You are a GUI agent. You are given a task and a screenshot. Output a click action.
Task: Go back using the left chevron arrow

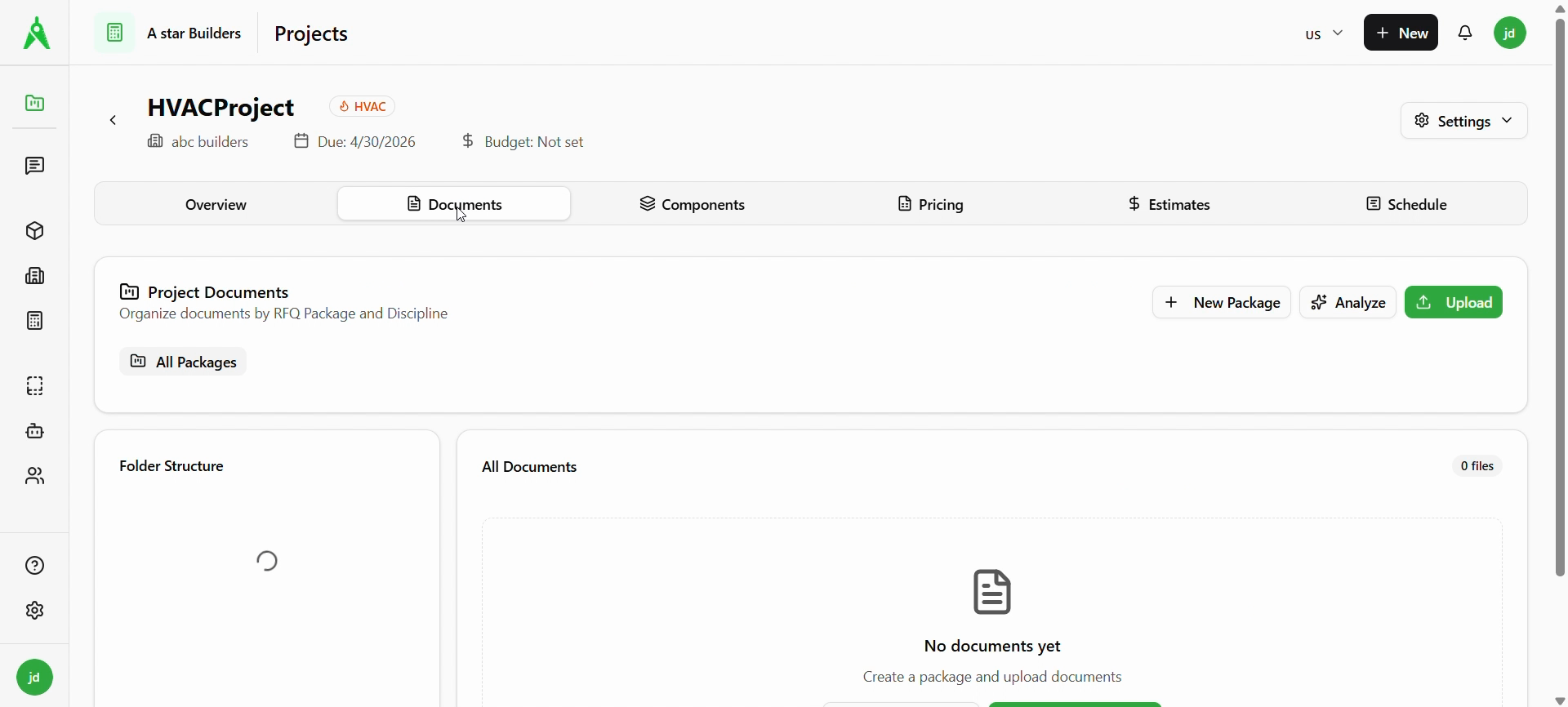114,121
